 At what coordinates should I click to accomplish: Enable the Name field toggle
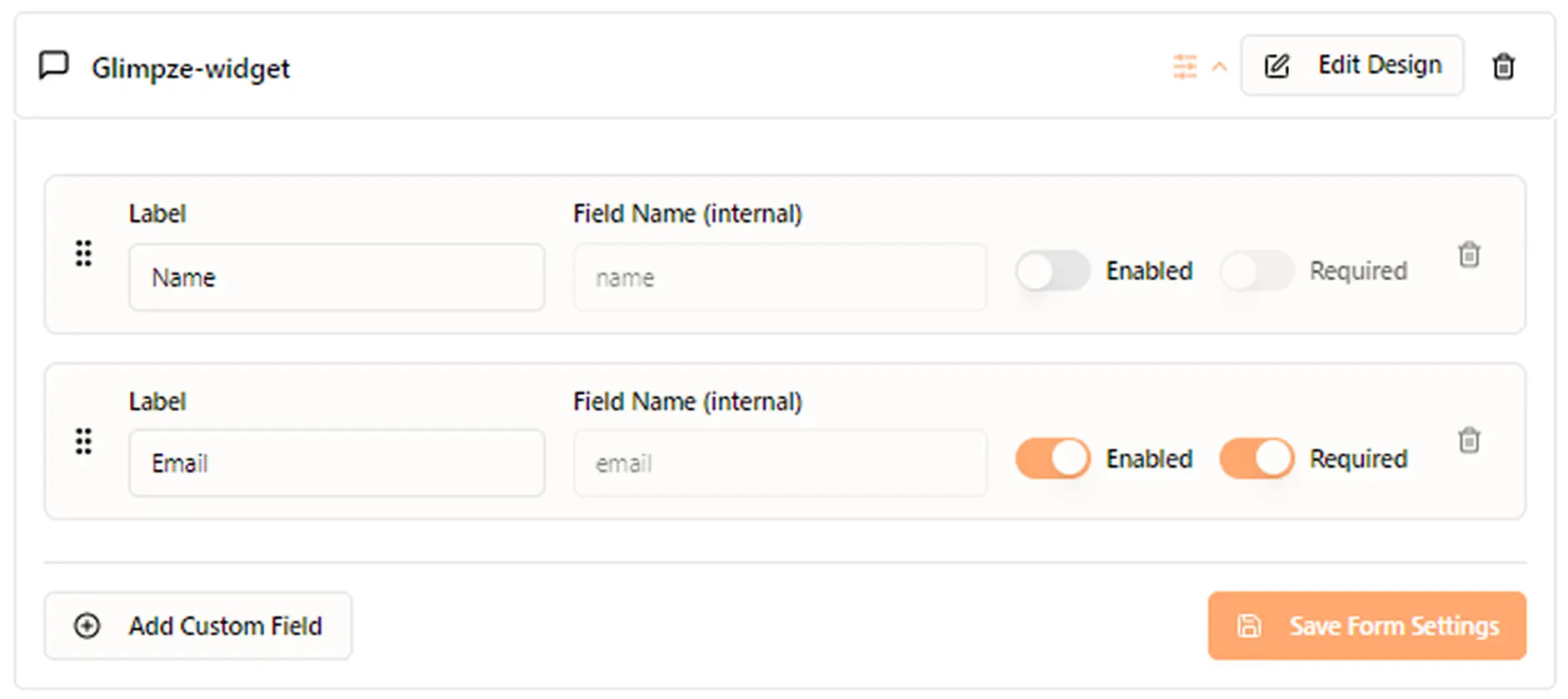pos(1052,271)
